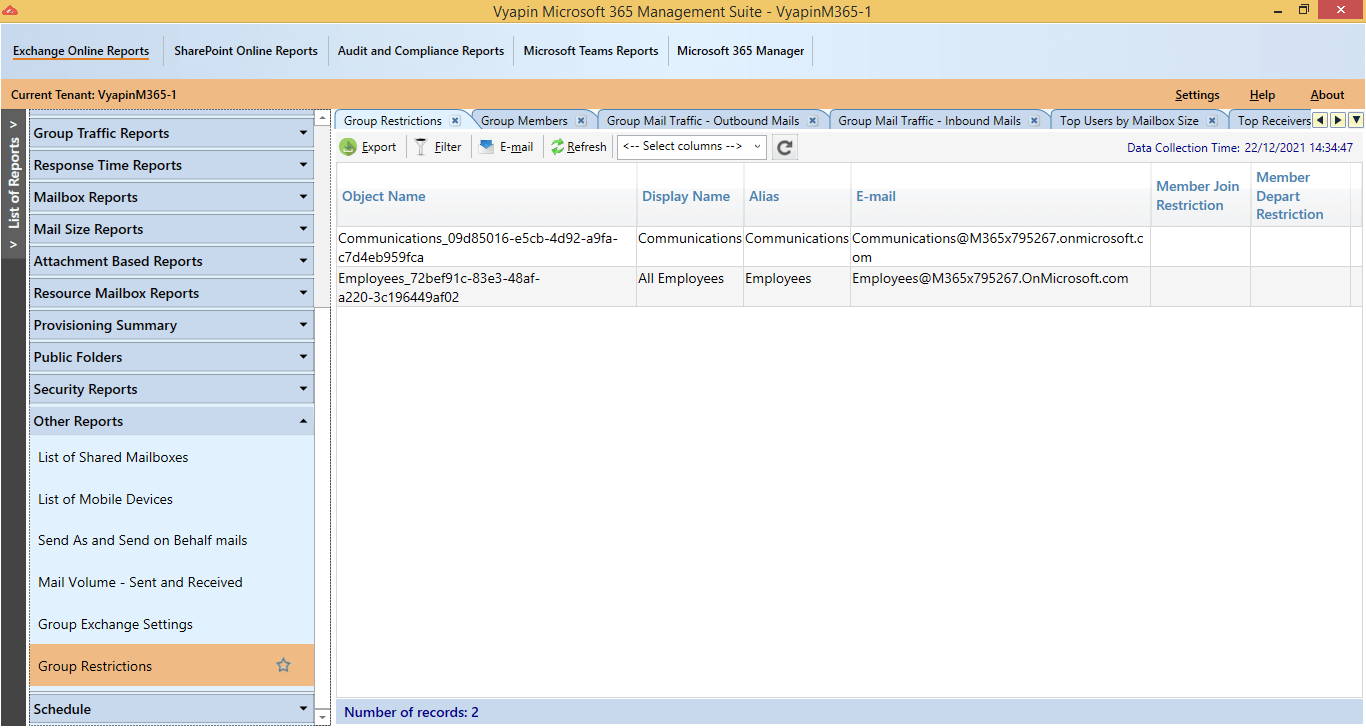Open Microsoft 365 Manager menu

tap(741, 51)
